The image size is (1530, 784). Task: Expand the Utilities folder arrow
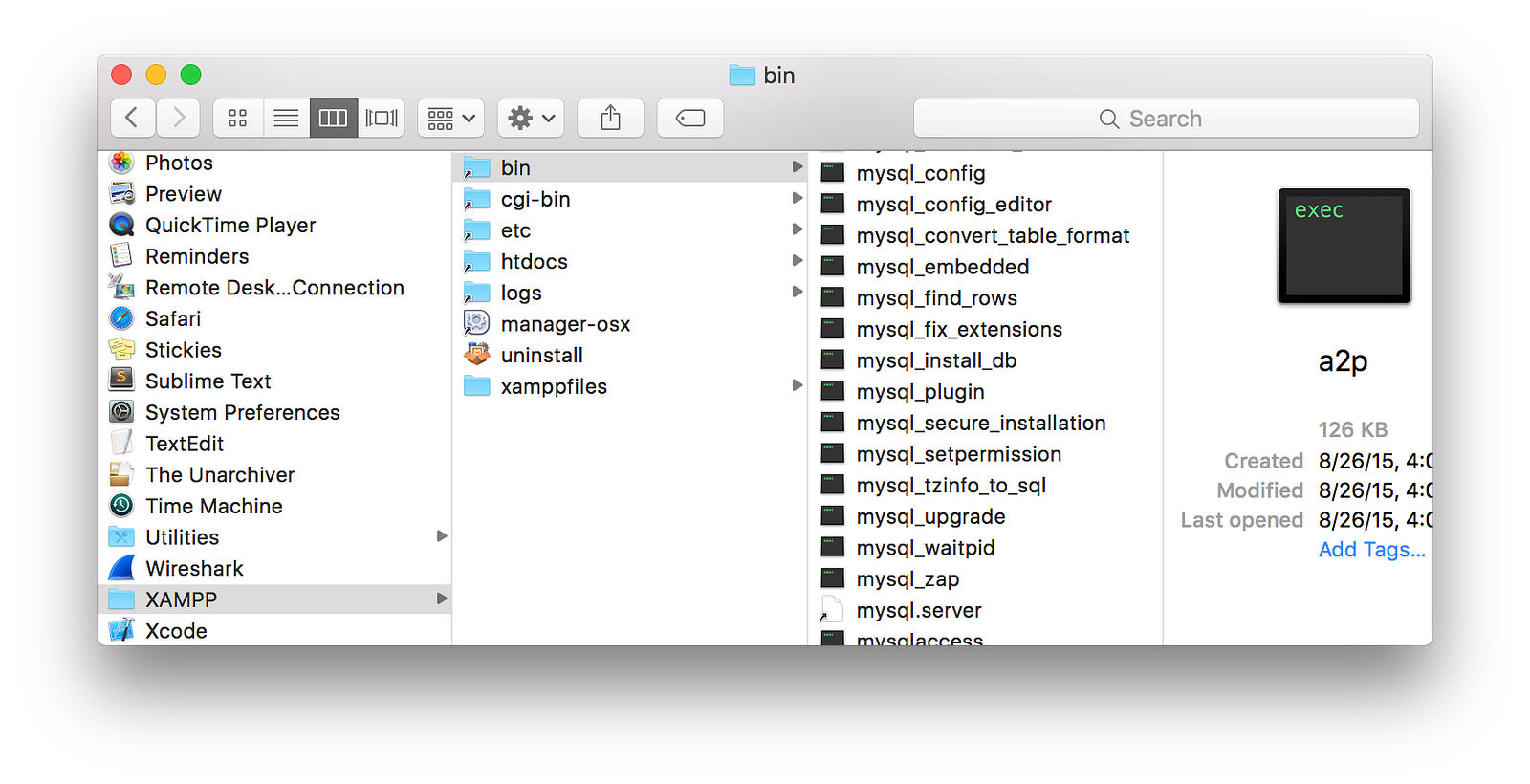point(442,536)
